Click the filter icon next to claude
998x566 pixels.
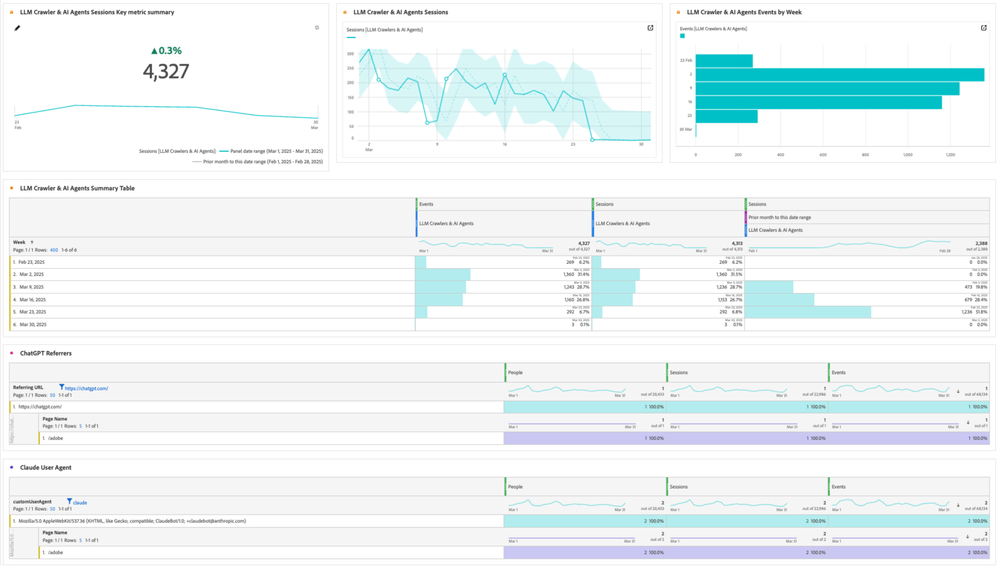tap(69, 502)
